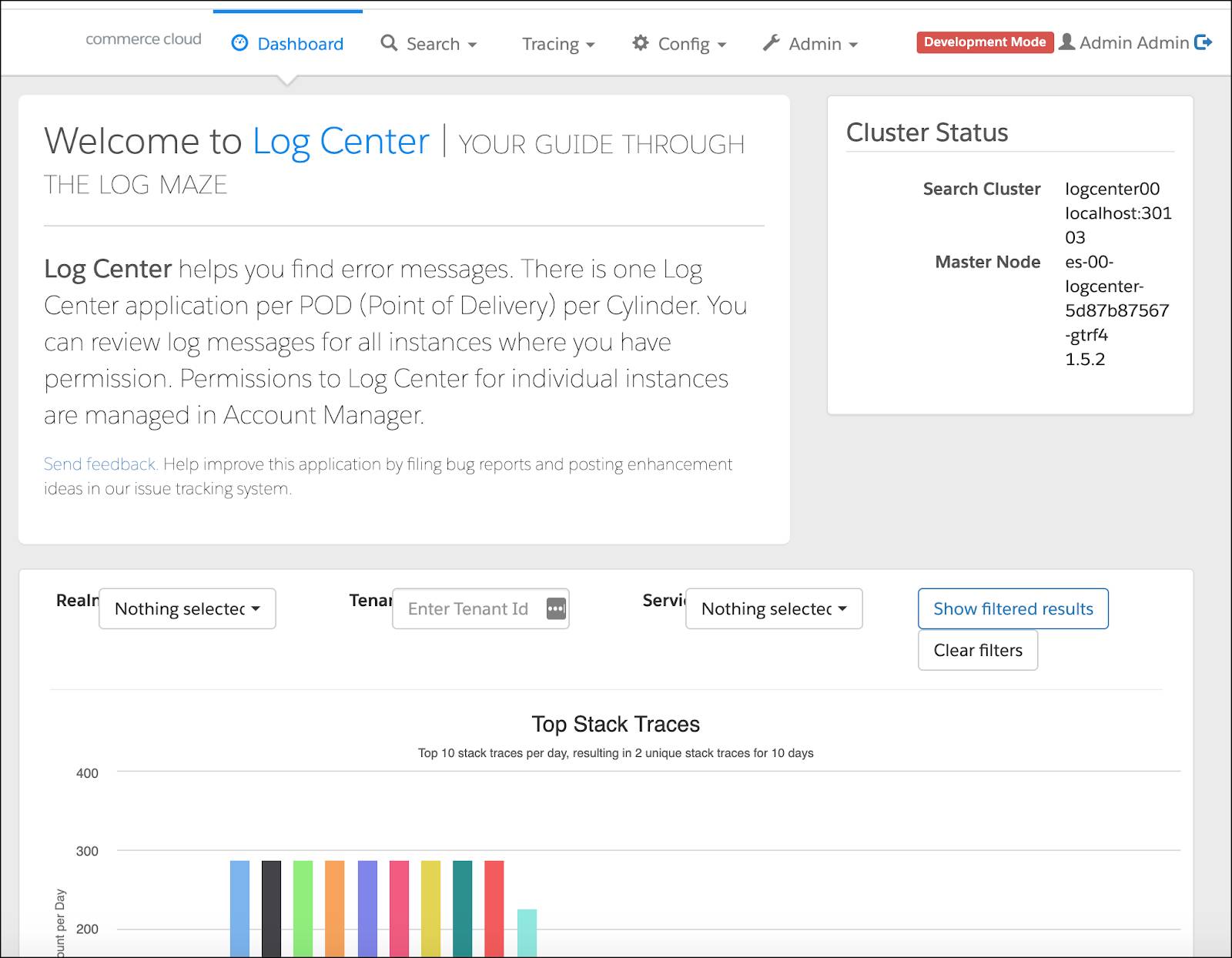The height and width of the screenshot is (958, 1232).
Task: Click the 'Master Node' label
Action: tap(988, 262)
